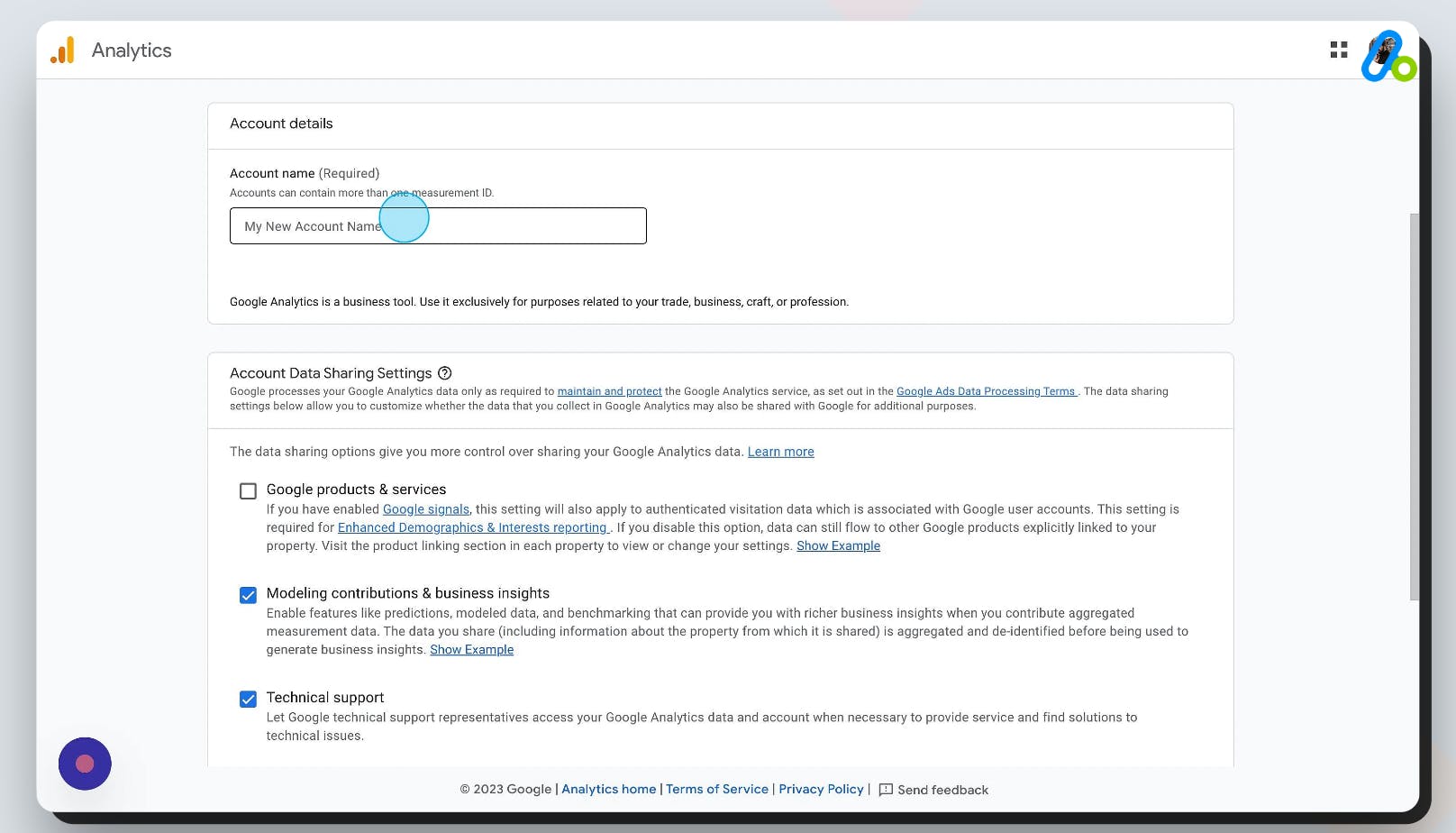Click the help icon beside Account Data Sharing Settings
Viewport: 1456px width, 833px height.
[444, 373]
